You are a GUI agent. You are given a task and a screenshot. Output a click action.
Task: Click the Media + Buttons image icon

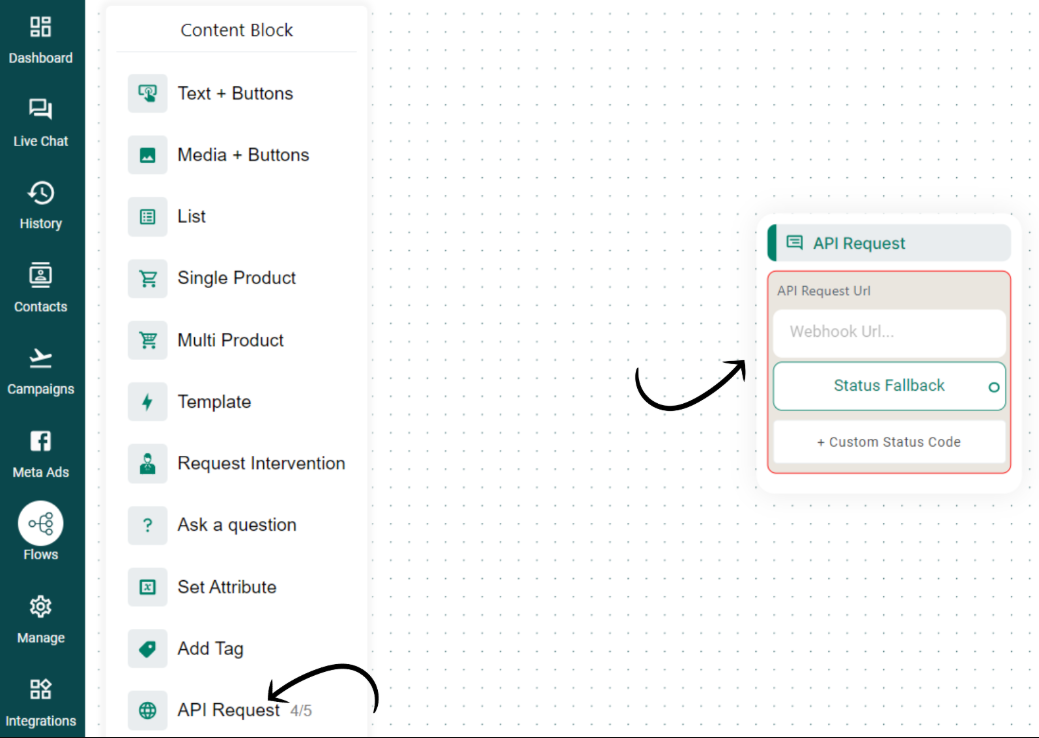coord(148,155)
